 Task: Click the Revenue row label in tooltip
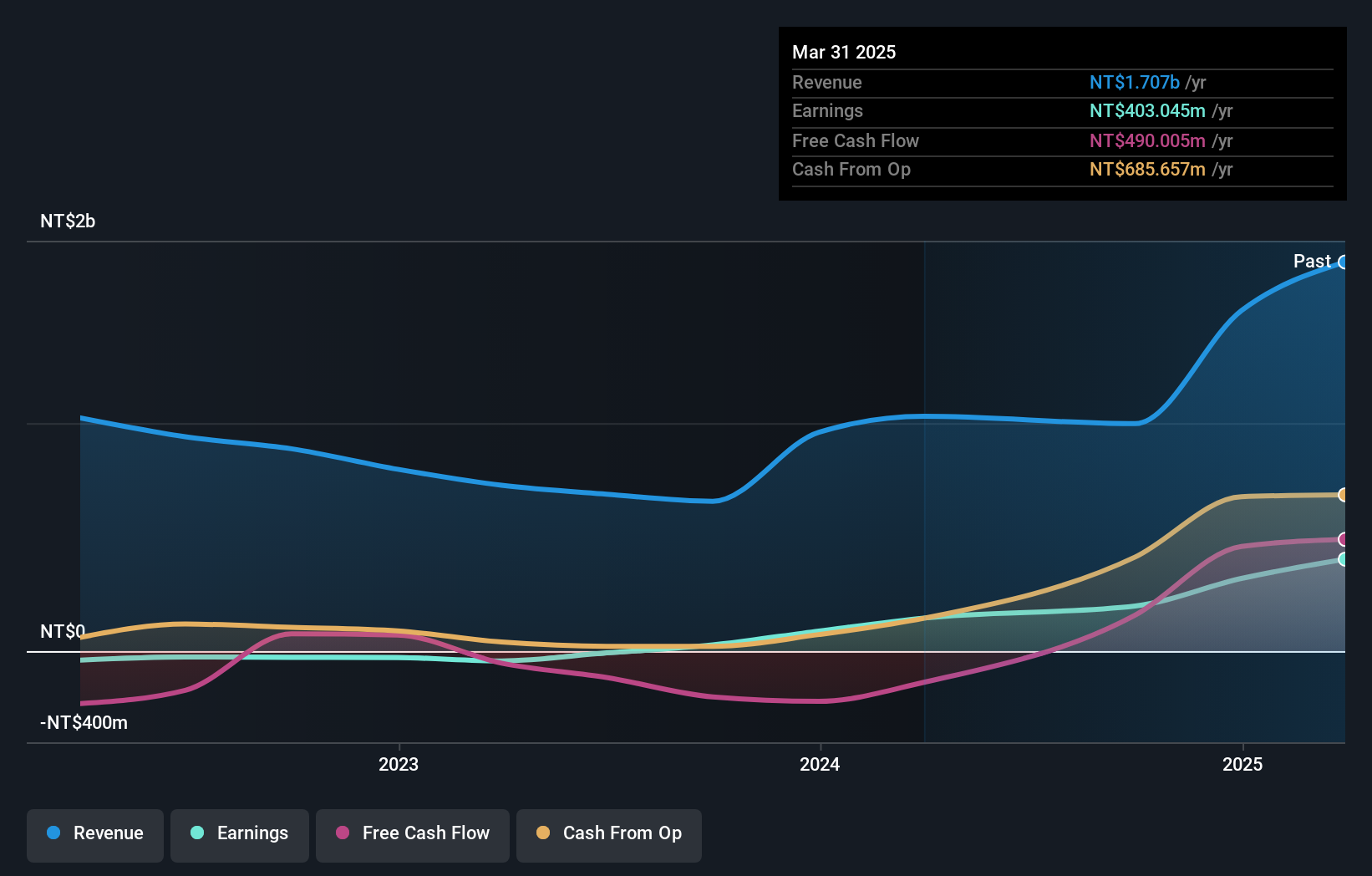pos(827,83)
